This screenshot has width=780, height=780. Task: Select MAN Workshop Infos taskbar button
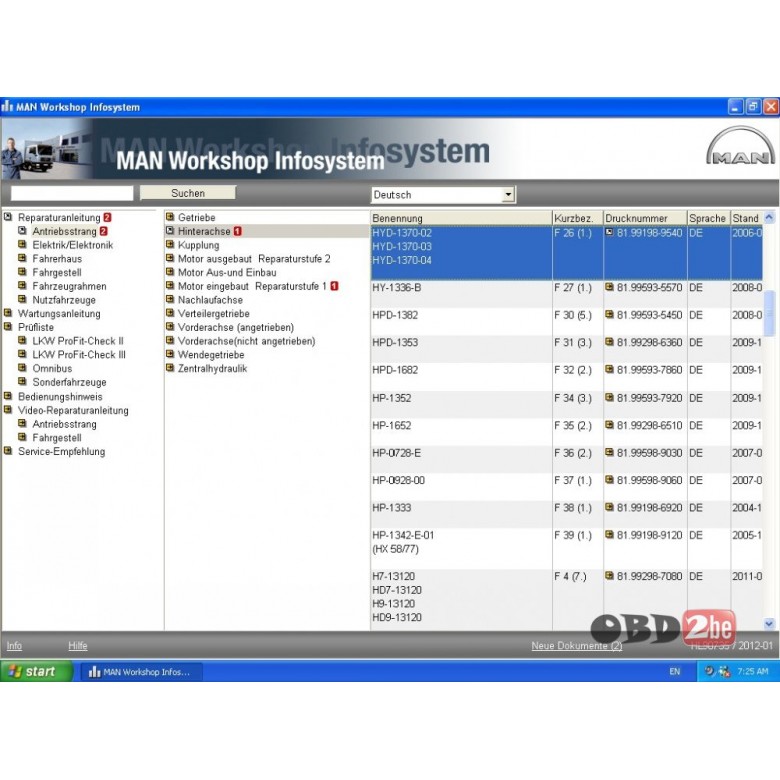(142, 672)
